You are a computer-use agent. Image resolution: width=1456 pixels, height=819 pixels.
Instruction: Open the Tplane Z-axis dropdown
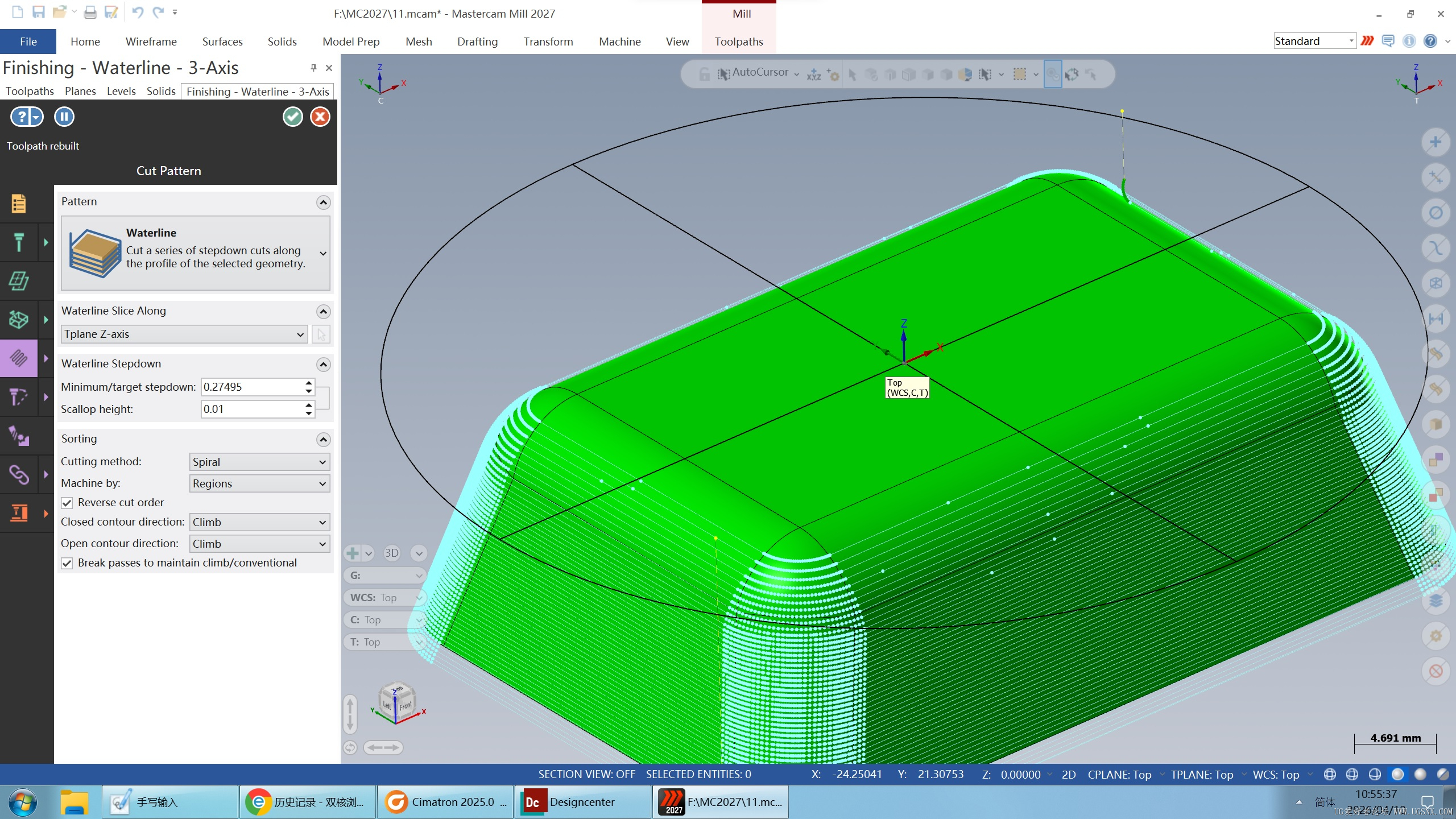tap(184, 334)
